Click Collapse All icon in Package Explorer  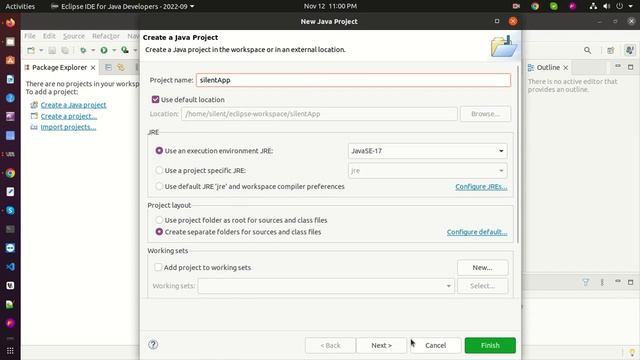click(x=108, y=67)
